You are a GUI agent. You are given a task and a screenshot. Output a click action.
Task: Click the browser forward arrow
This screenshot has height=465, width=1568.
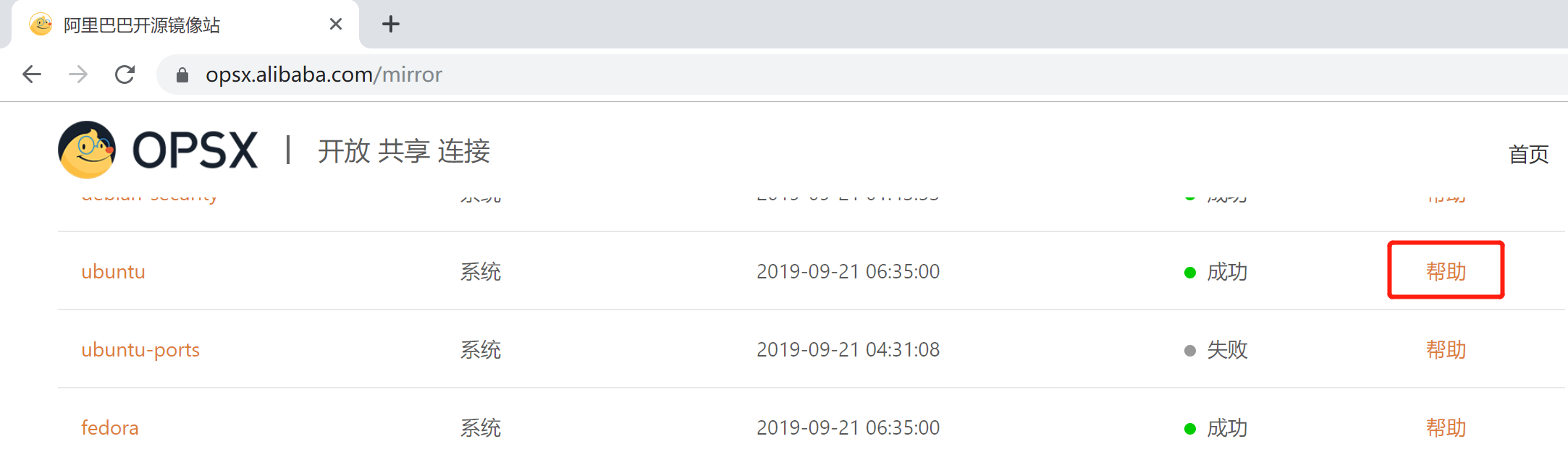point(78,74)
